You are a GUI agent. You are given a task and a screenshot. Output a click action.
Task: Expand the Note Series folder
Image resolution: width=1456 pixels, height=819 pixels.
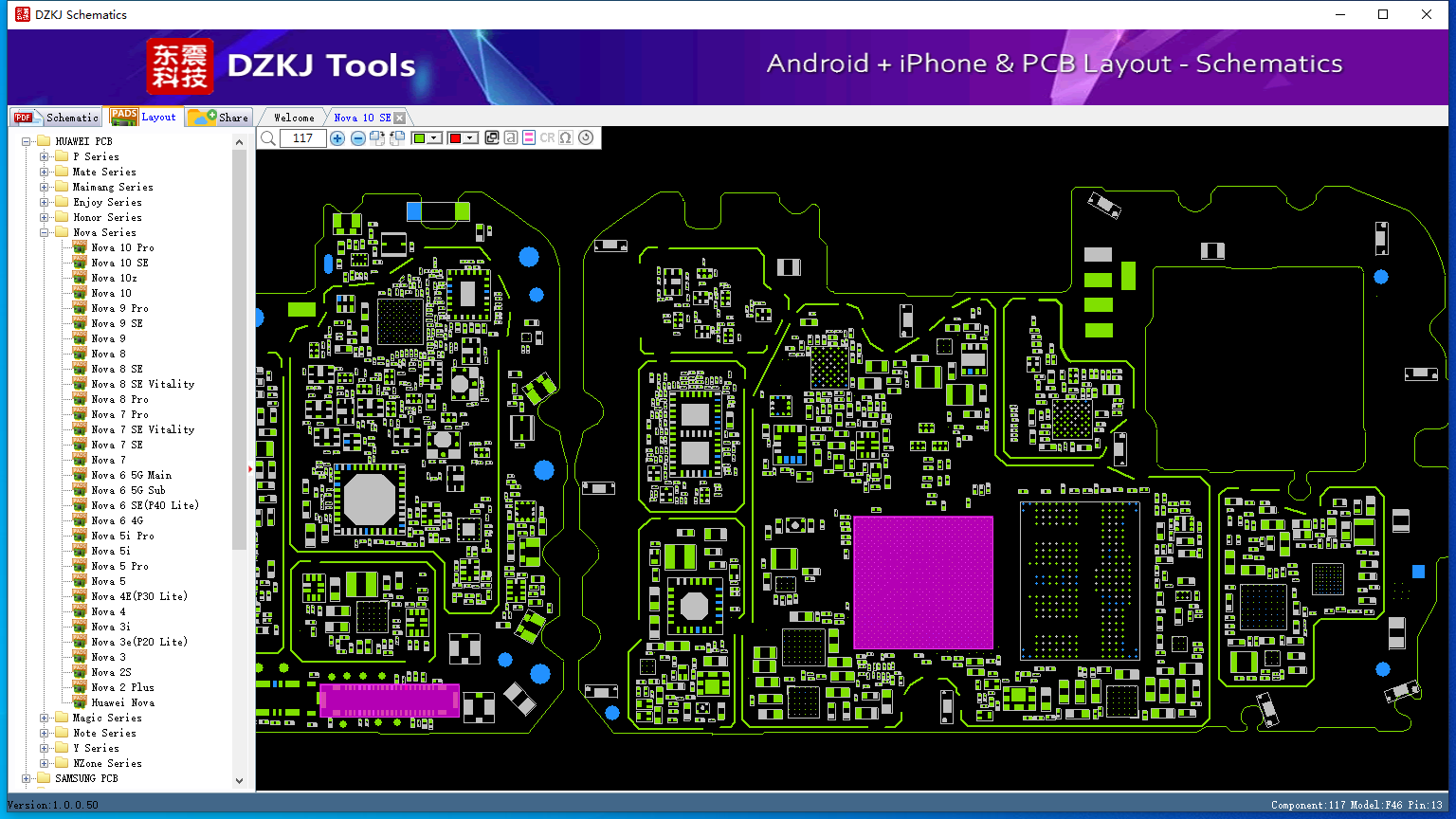click(x=45, y=733)
